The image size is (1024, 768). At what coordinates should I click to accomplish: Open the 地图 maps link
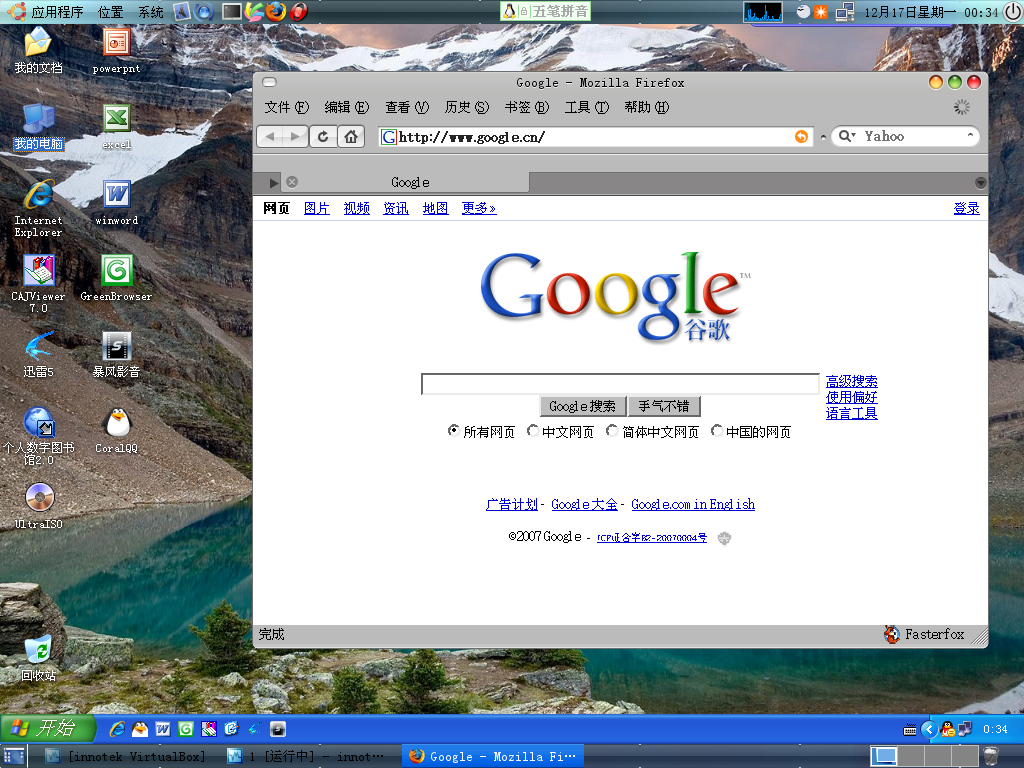pos(436,208)
